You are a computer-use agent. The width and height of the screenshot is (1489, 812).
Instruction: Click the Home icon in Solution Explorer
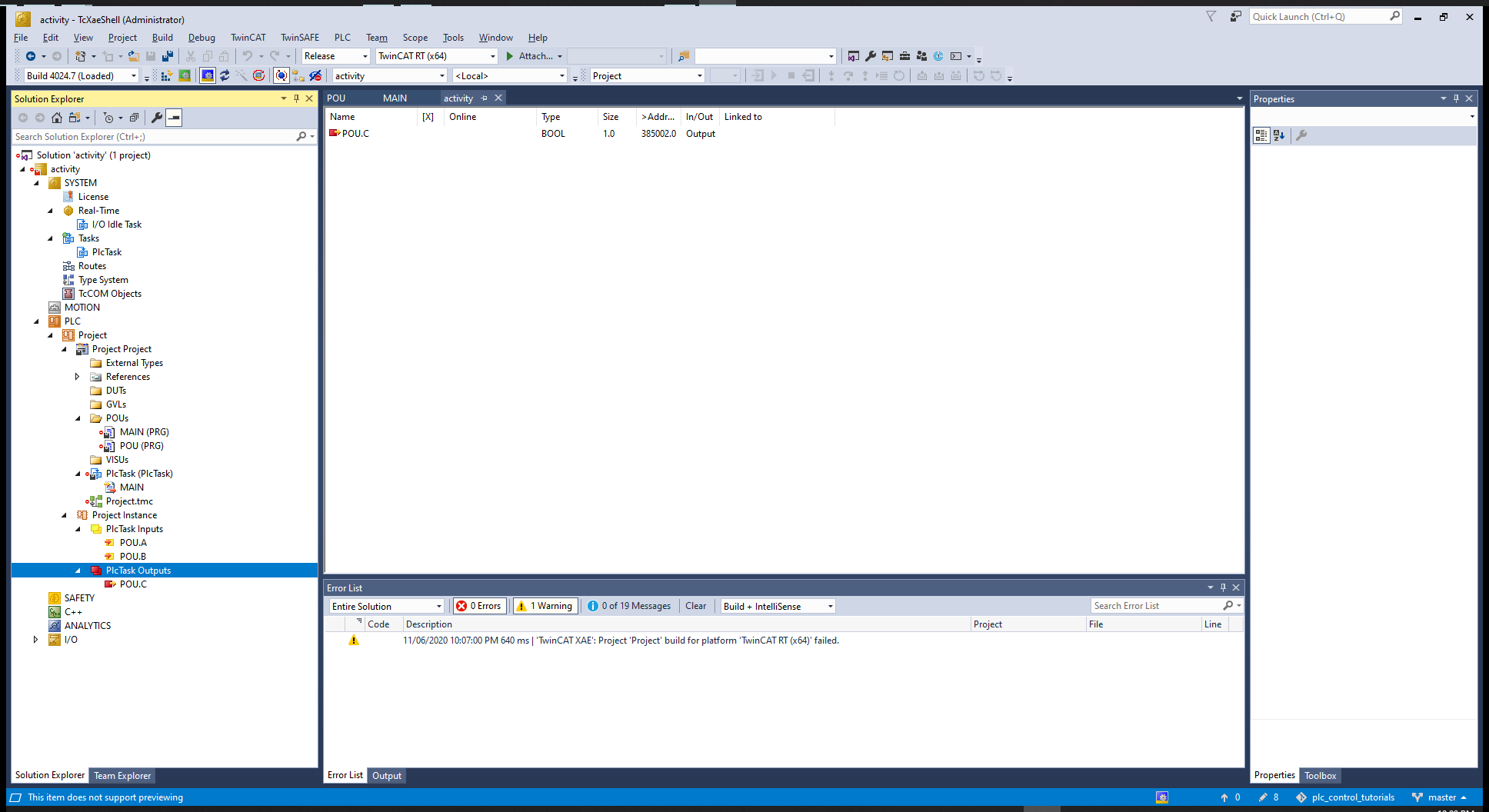click(57, 118)
